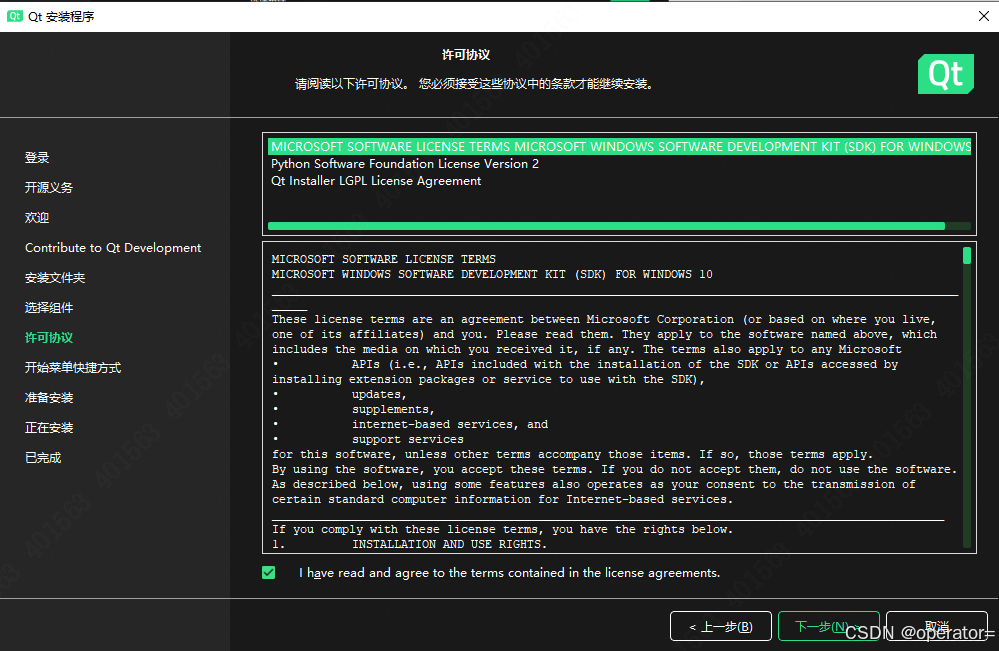Screen dimensions: 999x651
Task: Click the 已完成 step in the sidebar
Action: 43,457
